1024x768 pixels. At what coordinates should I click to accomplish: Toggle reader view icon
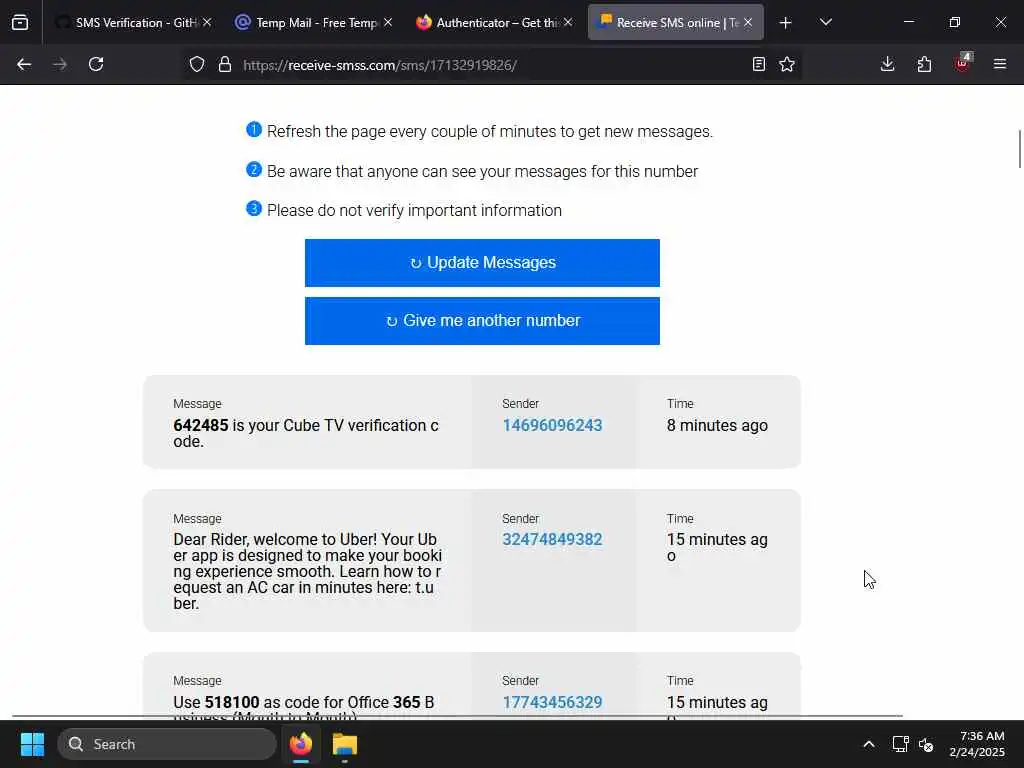(x=759, y=65)
